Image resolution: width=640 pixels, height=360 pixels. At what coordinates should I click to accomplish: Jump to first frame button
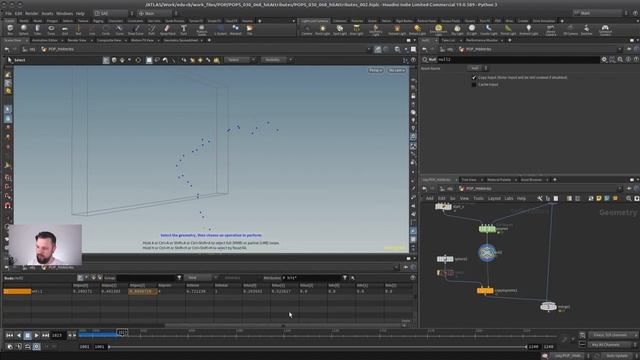point(9,335)
